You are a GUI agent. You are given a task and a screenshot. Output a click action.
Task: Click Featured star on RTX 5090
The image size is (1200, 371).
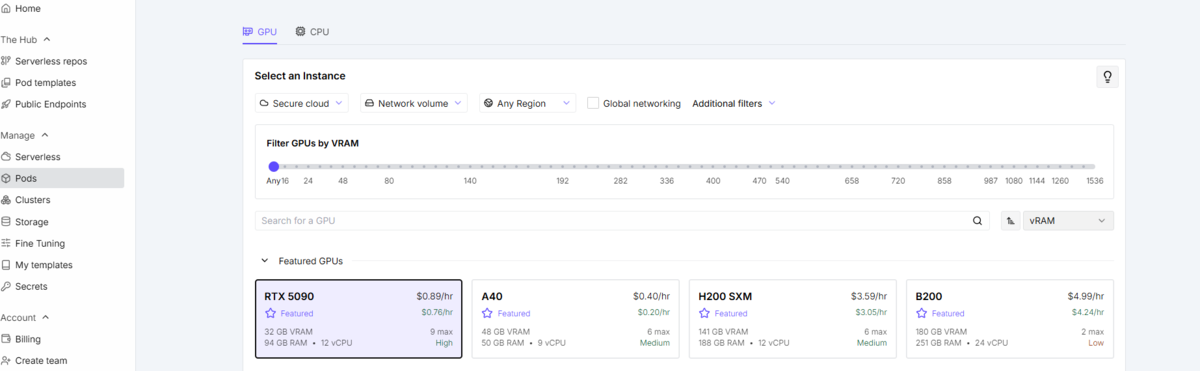tap(271, 313)
